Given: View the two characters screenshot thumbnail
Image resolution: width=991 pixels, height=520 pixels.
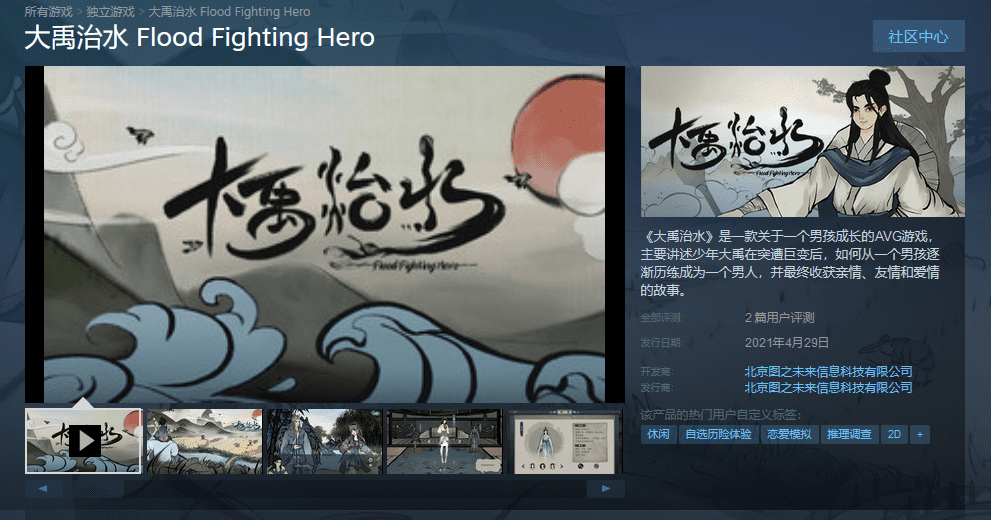Looking at the screenshot, I should point(325,441).
